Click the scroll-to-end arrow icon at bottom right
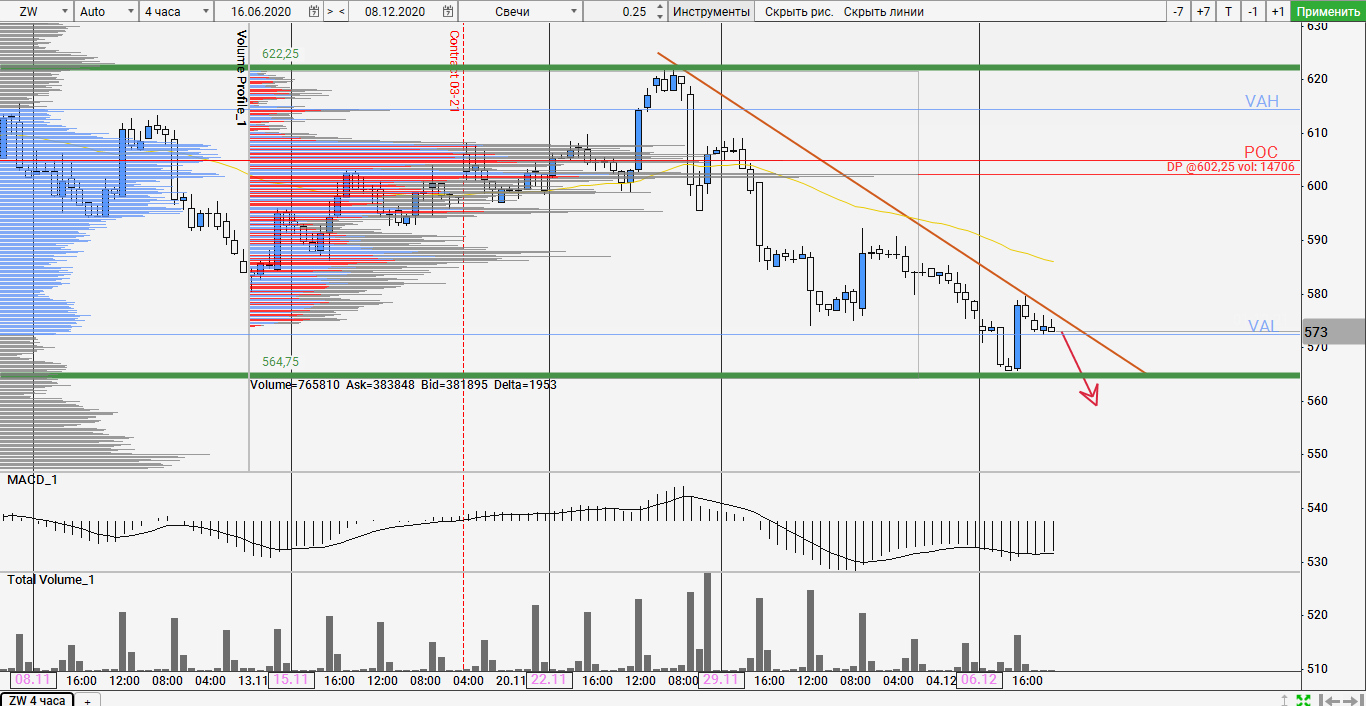 tap(1351, 700)
